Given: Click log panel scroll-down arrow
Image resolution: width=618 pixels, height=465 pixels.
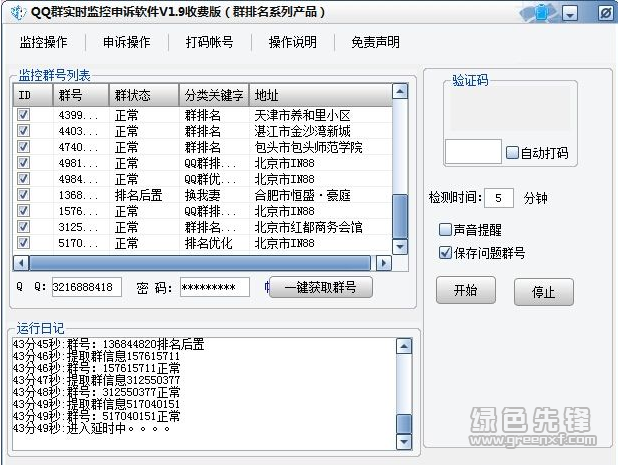Looking at the screenshot, I should point(403,442).
